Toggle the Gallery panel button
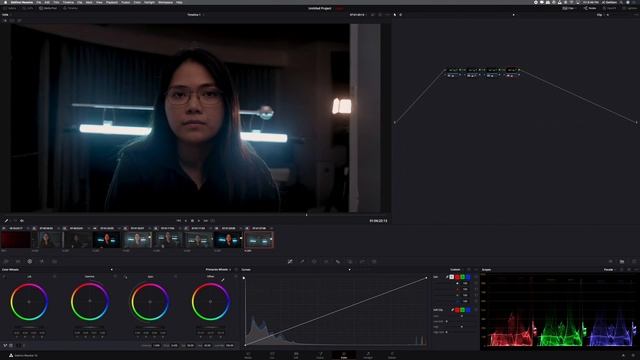 tap(10, 8)
